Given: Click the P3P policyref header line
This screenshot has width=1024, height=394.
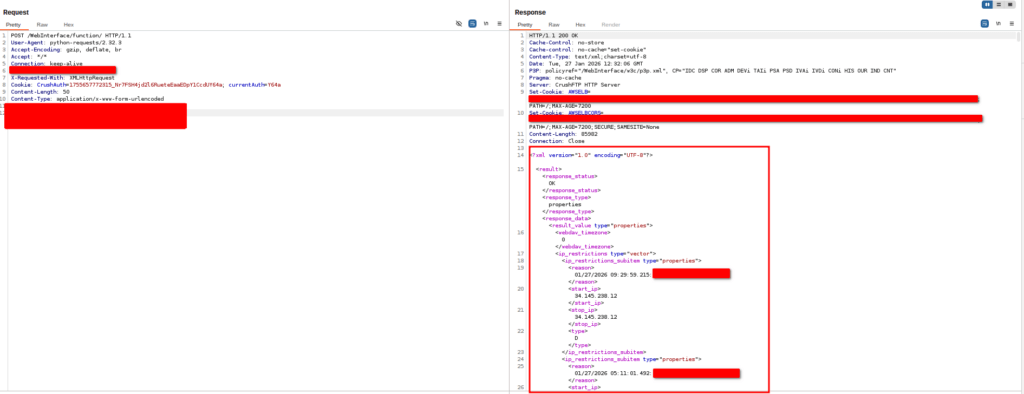Looking at the screenshot, I should [x=712, y=71].
